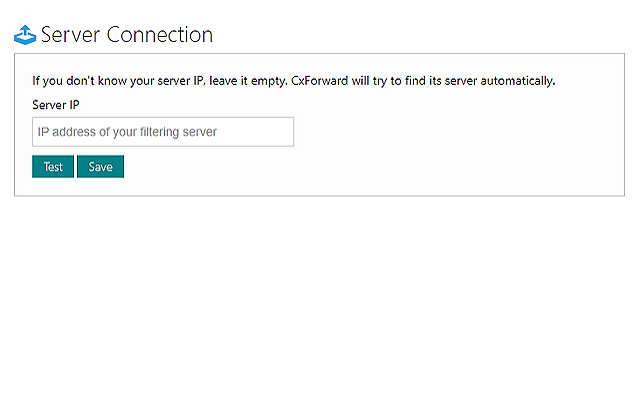This screenshot has height=400, width=640.
Task: Click the instruction sentence about leaving IP empty
Action: 293,80
